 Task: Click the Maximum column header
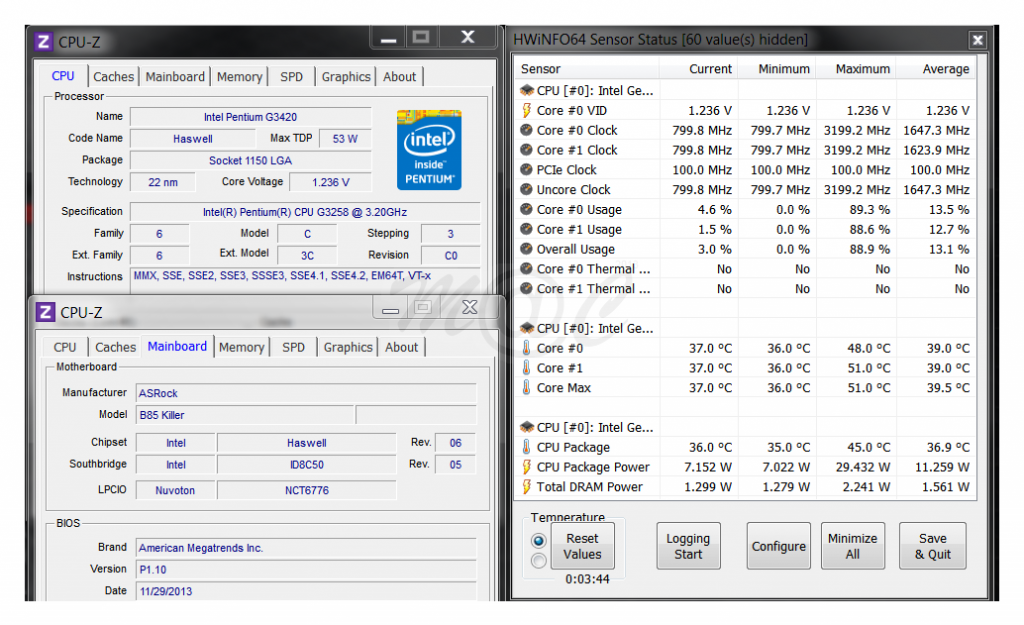click(x=862, y=69)
